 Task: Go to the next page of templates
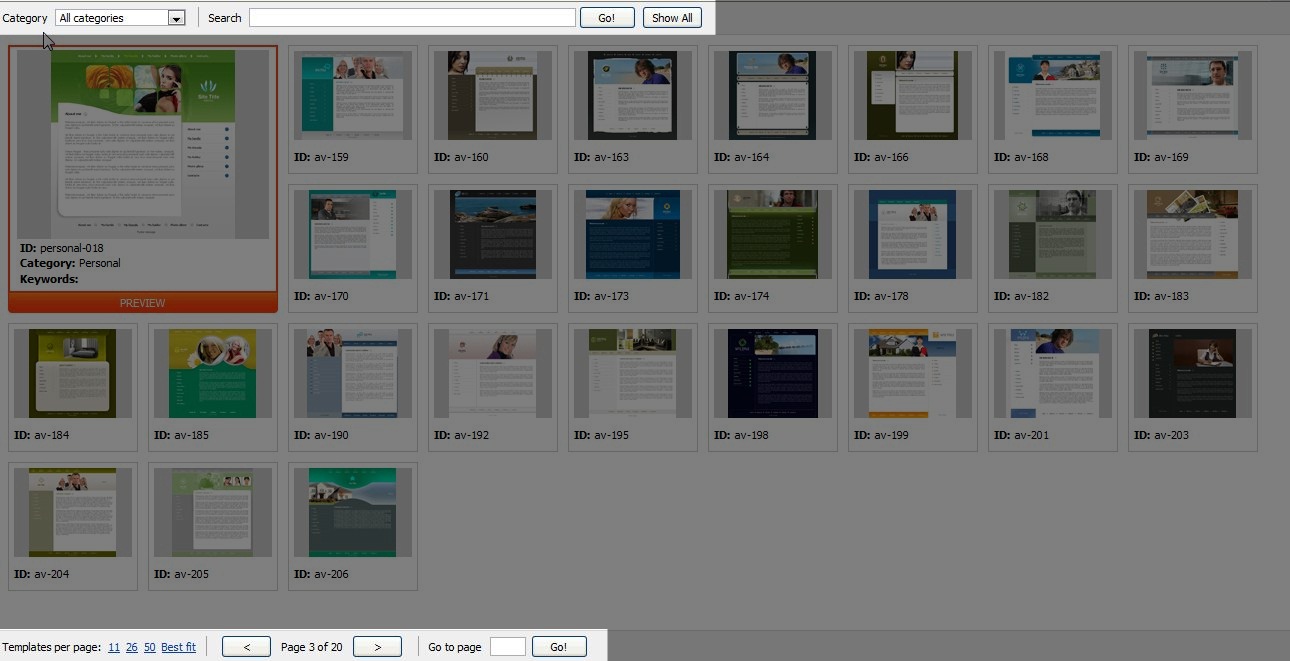click(x=377, y=647)
